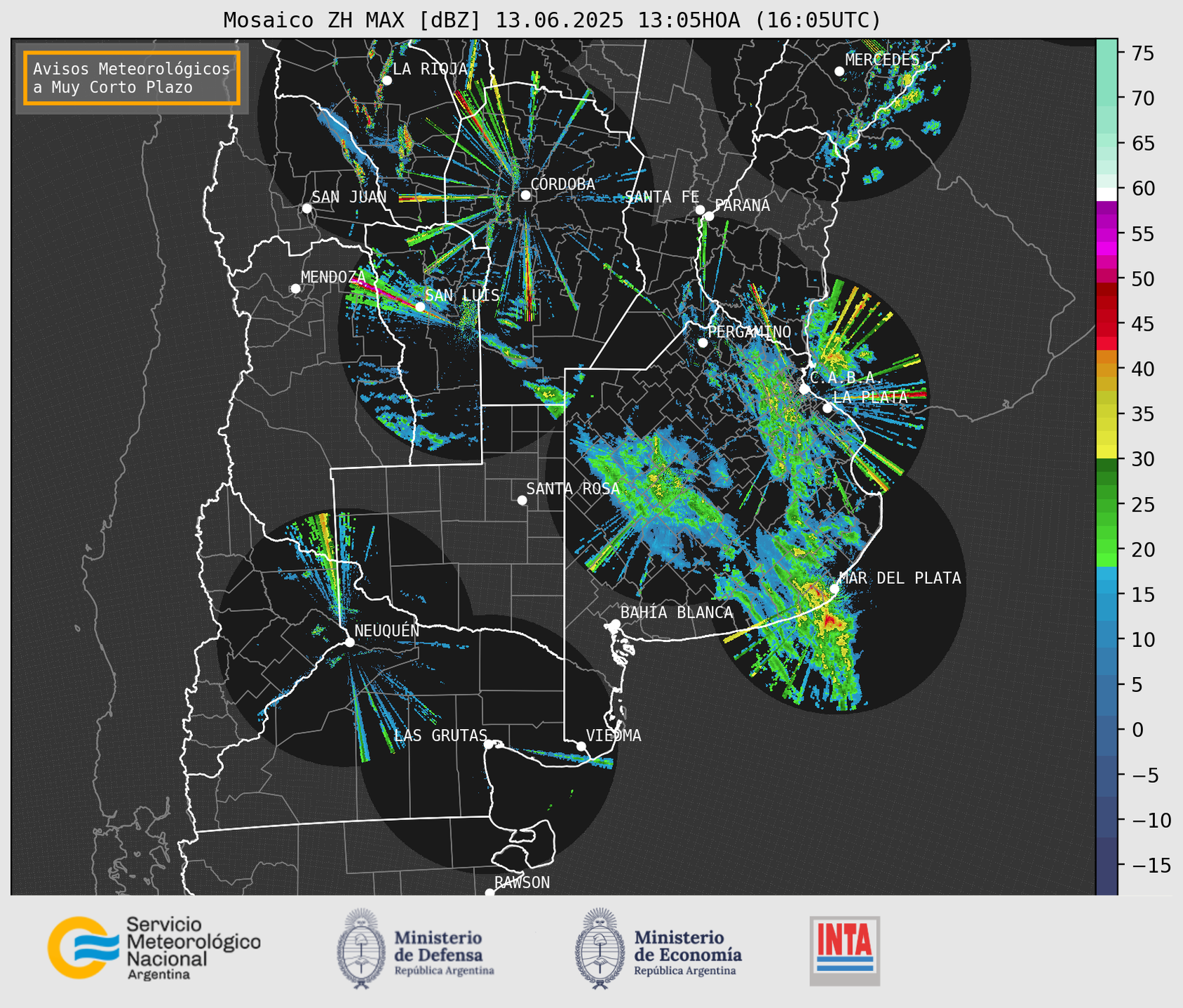The width and height of the screenshot is (1183, 1008).
Task: Click the Las Grutas city marker
Action: click(x=489, y=744)
